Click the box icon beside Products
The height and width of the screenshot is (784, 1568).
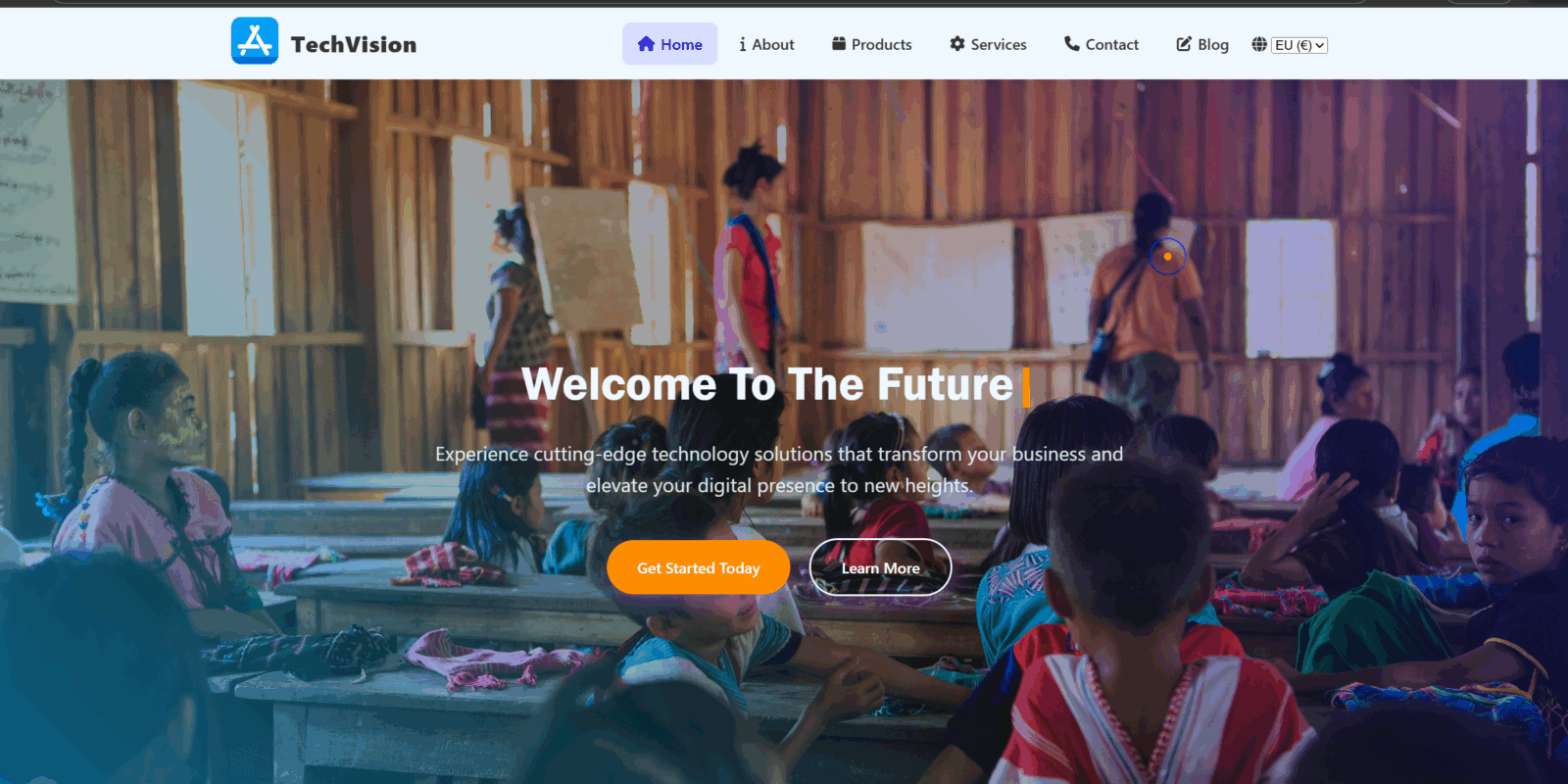pyautogui.click(x=839, y=43)
